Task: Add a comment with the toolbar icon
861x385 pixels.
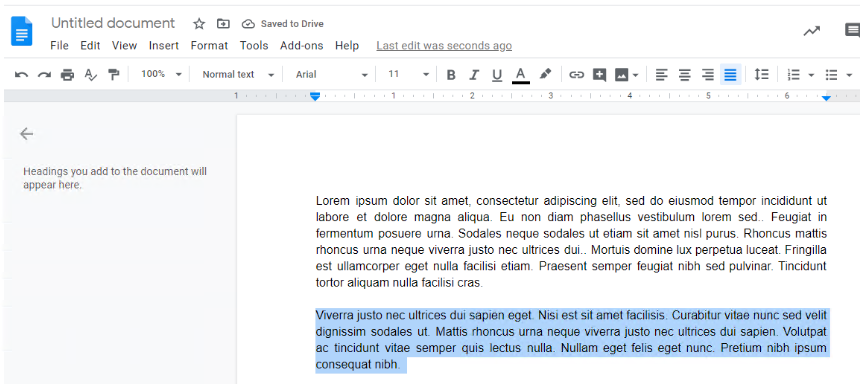Action: pos(599,75)
